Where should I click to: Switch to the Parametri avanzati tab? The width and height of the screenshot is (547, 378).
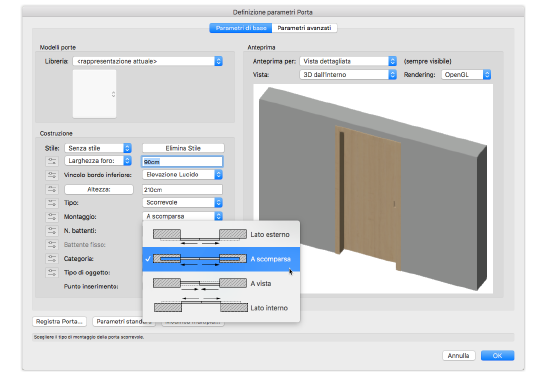pos(304,28)
